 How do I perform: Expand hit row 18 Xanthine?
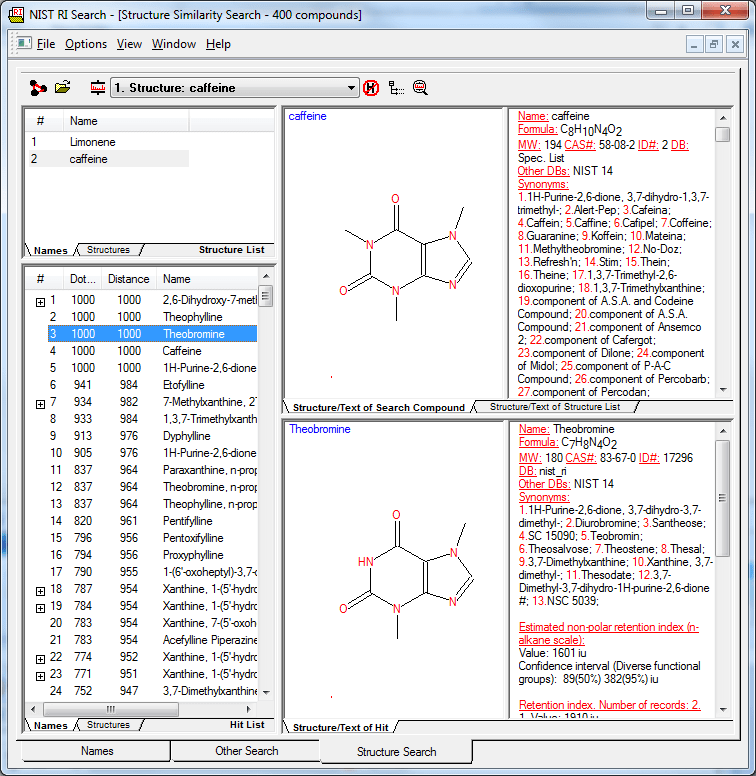[41, 591]
